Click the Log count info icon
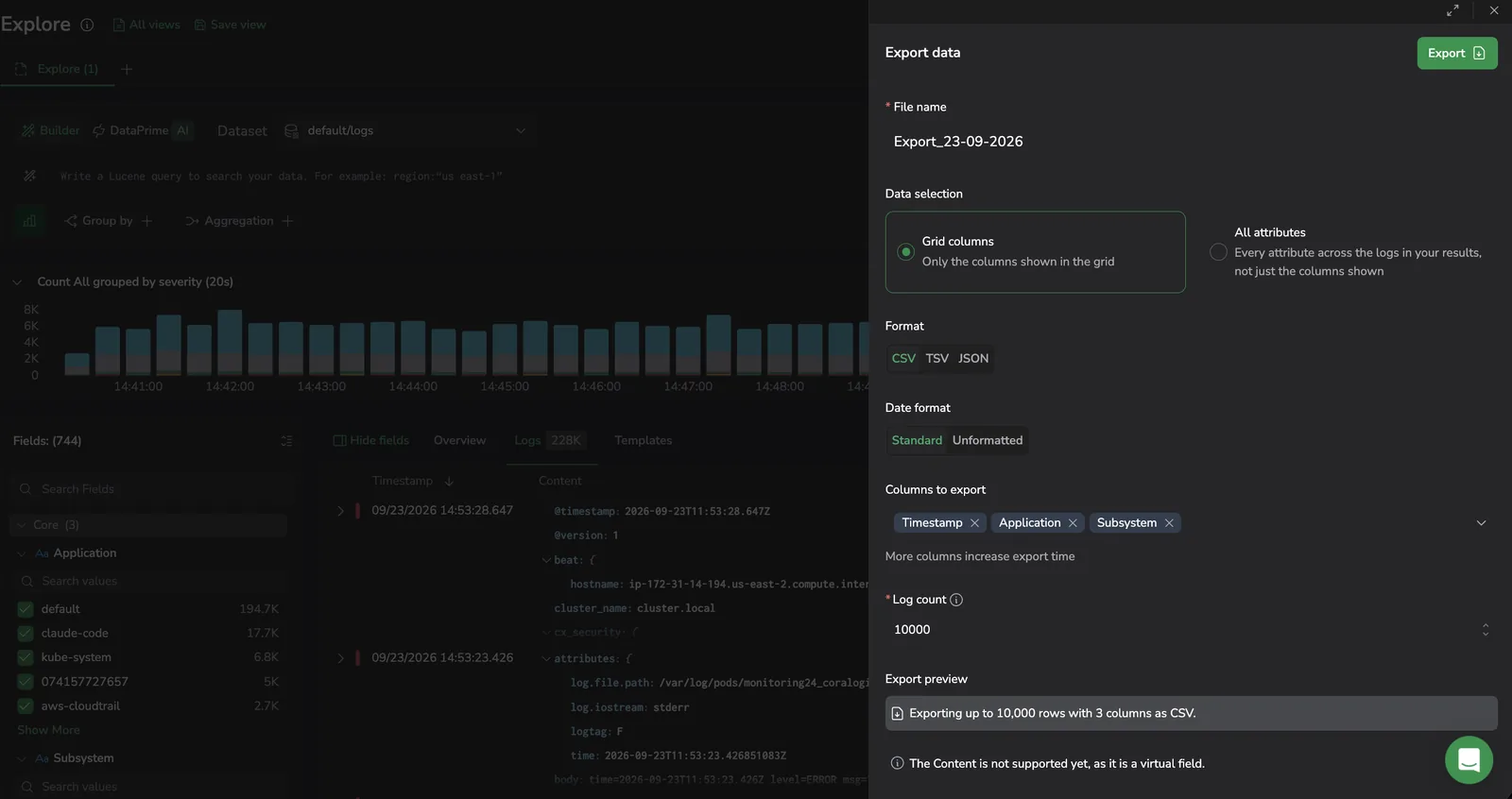The height and width of the screenshot is (799, 1512). coord(956,600)
